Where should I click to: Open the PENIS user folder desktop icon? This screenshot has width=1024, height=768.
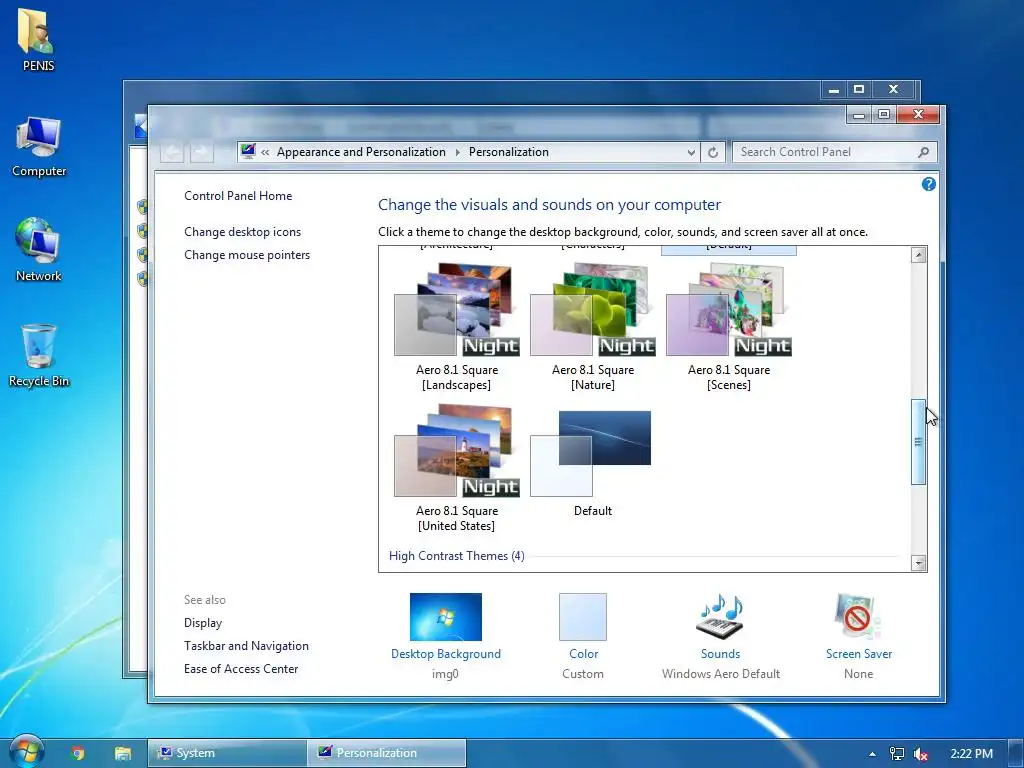coord(38,39)
